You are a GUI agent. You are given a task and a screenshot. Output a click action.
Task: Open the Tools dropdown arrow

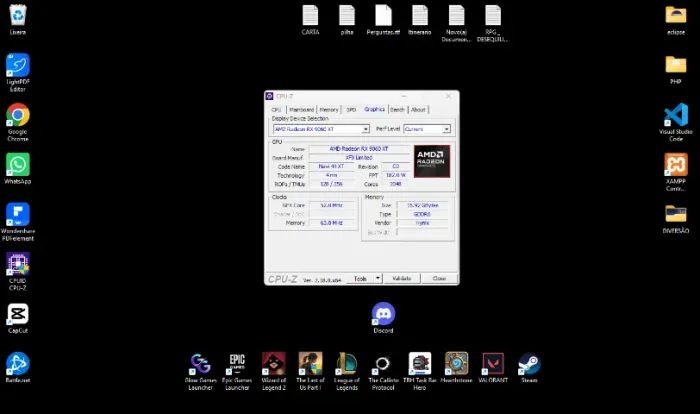378,278
